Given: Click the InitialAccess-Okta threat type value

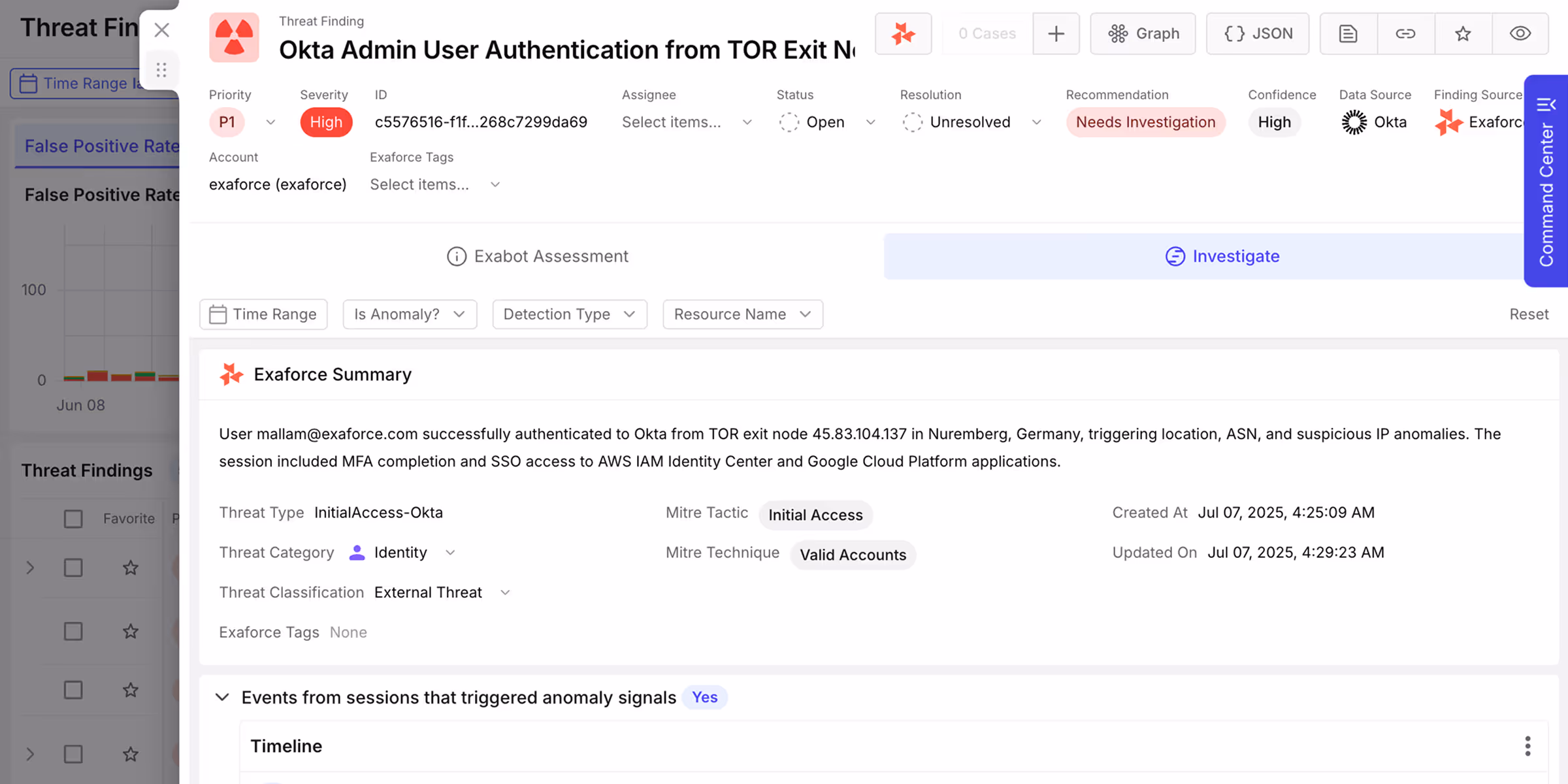Looking at the screenshot, I should tap(378, 513).
